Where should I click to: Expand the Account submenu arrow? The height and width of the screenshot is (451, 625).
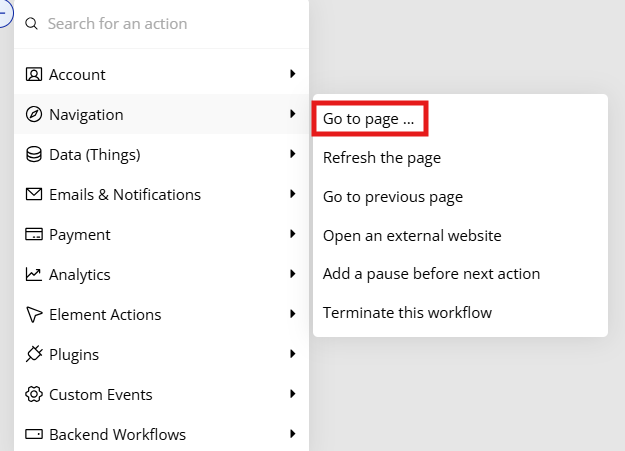(293, 74)
